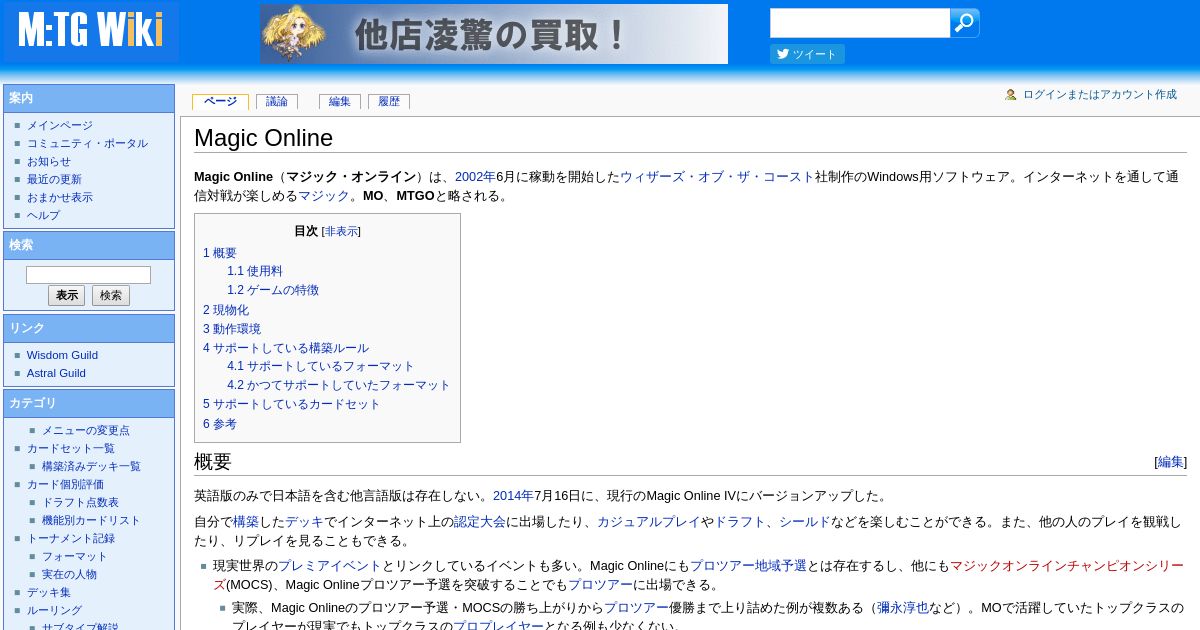Open おまかせ表示 in sidebar
The width and height of the screenshot is (1200, 630).
pos(60,197)
